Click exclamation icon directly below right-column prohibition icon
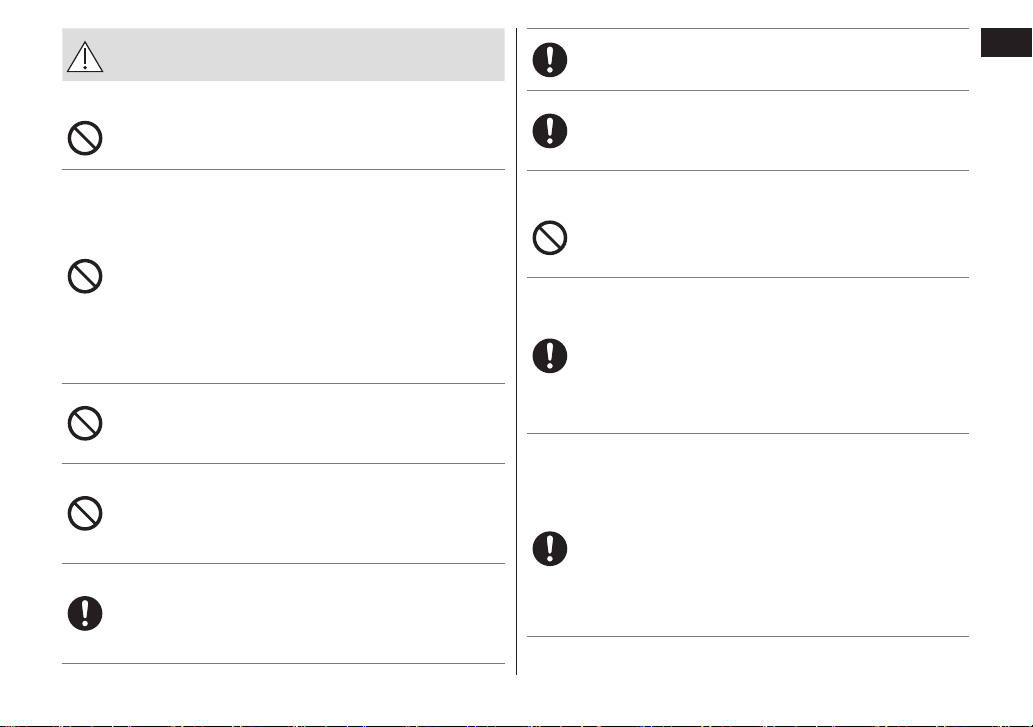The image size is (1033, 727). click(x=550, y=356)
